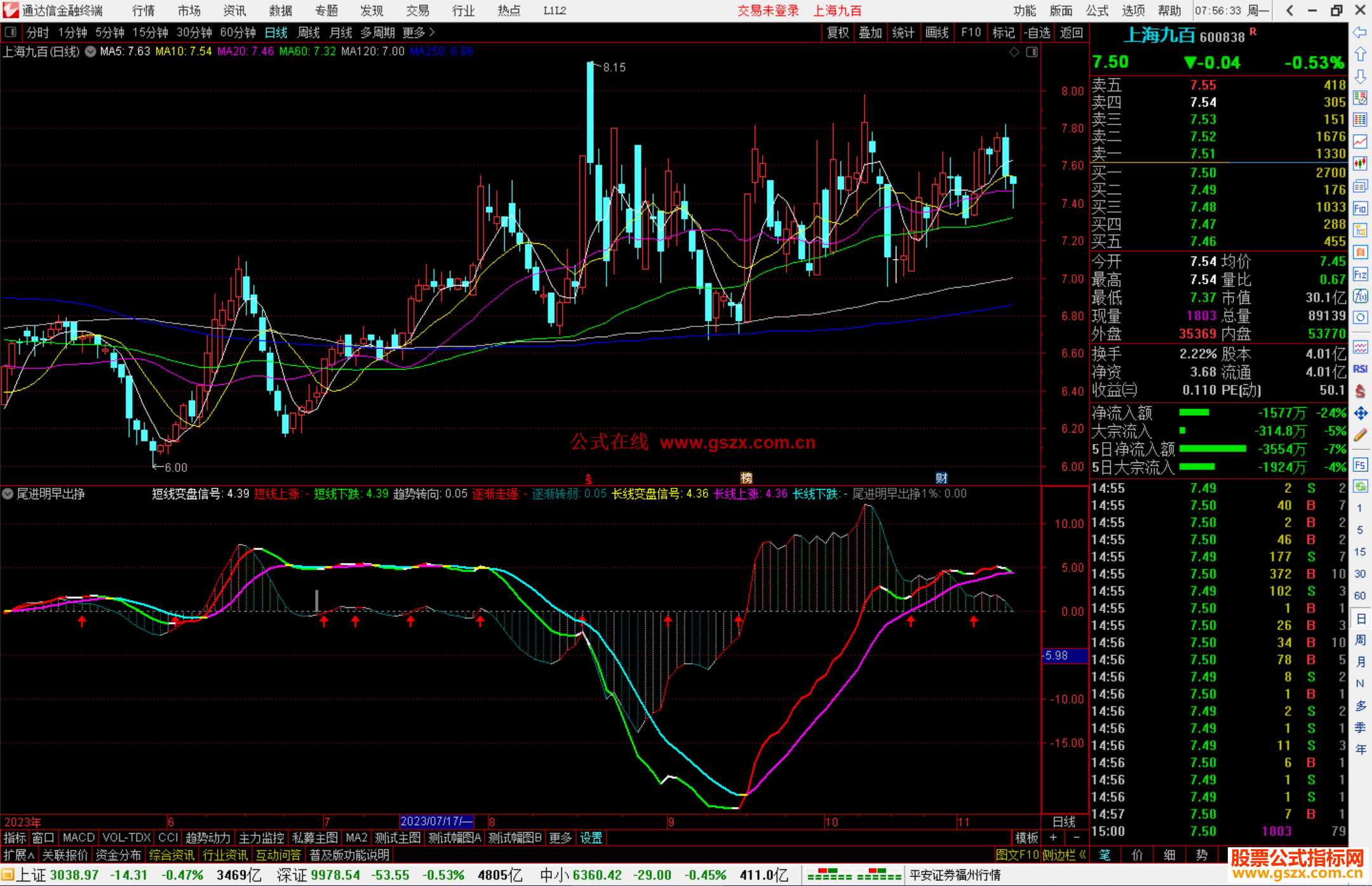Click the 2023/07/17 date marker on the timeline
Screen dimensions: 1372x886
pos(436,821)
